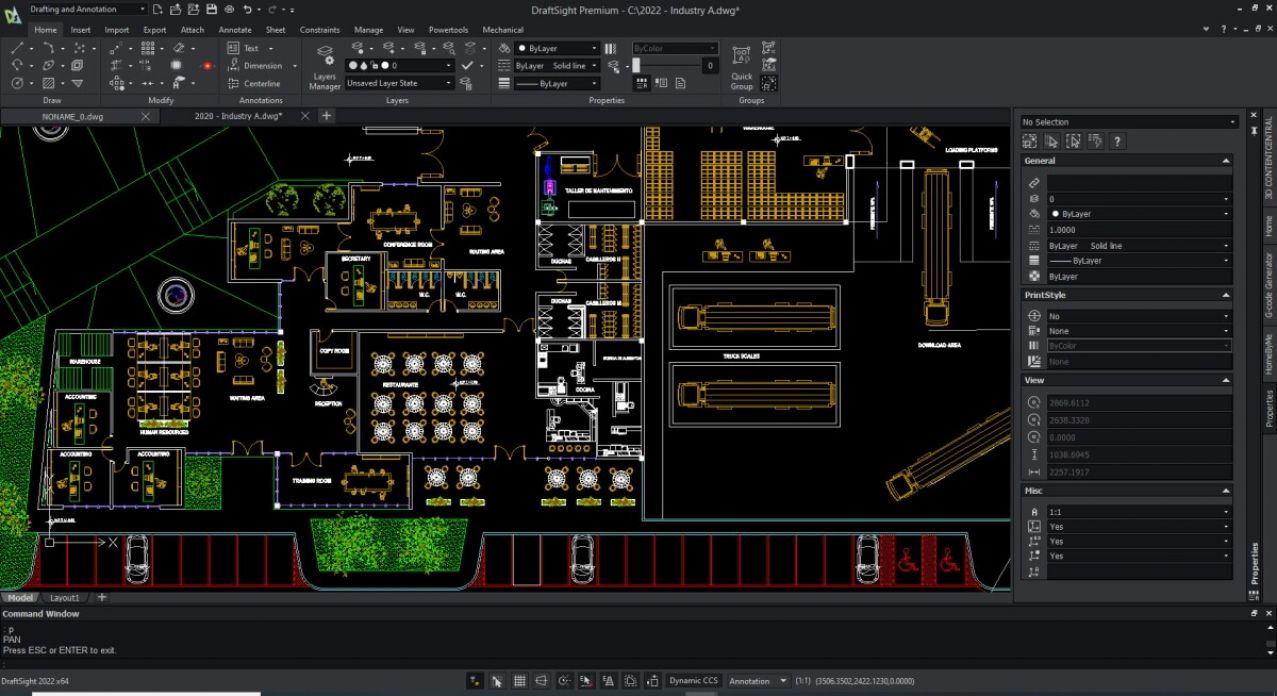This screenshot has height=696, width=1277.
Task: Click the LineScale field showing 1.0000
Action: (x=1139, y=230)
